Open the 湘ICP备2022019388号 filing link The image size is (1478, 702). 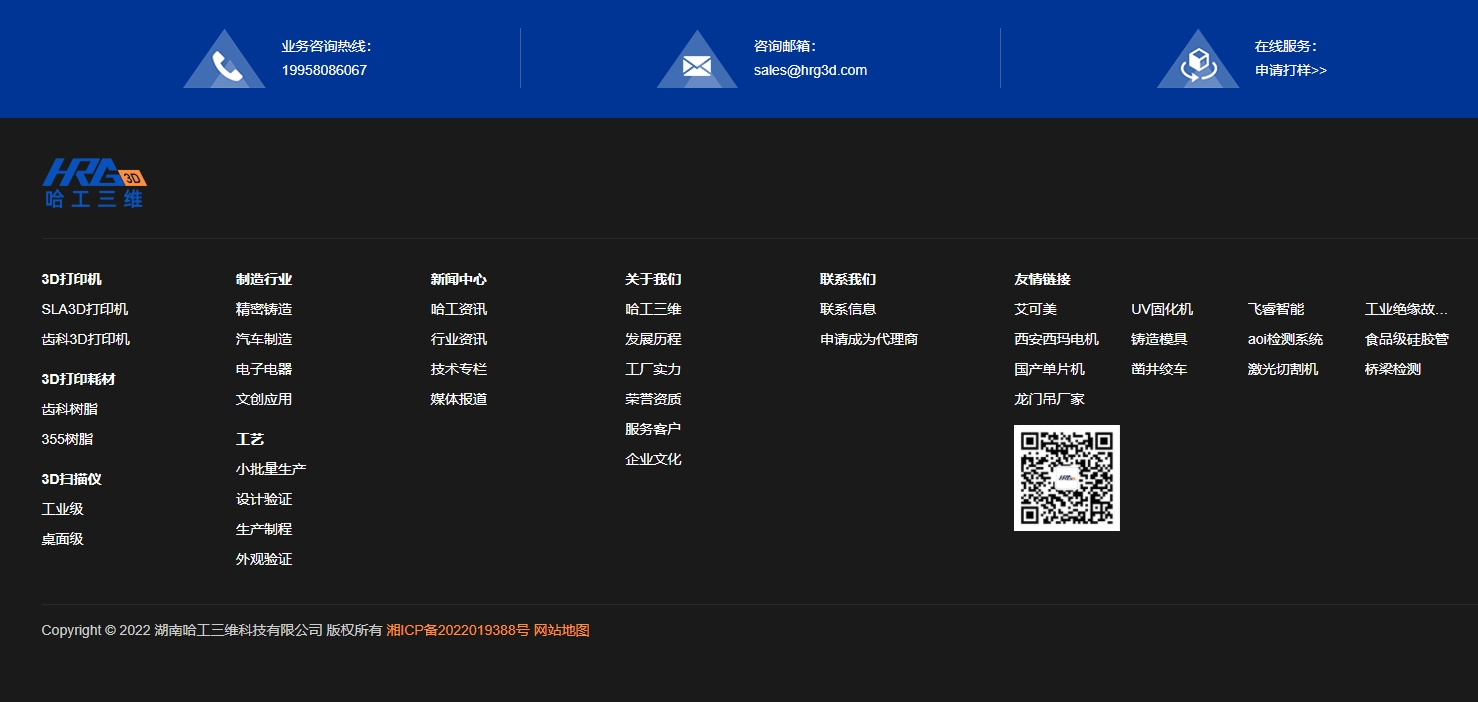point(455,630)
